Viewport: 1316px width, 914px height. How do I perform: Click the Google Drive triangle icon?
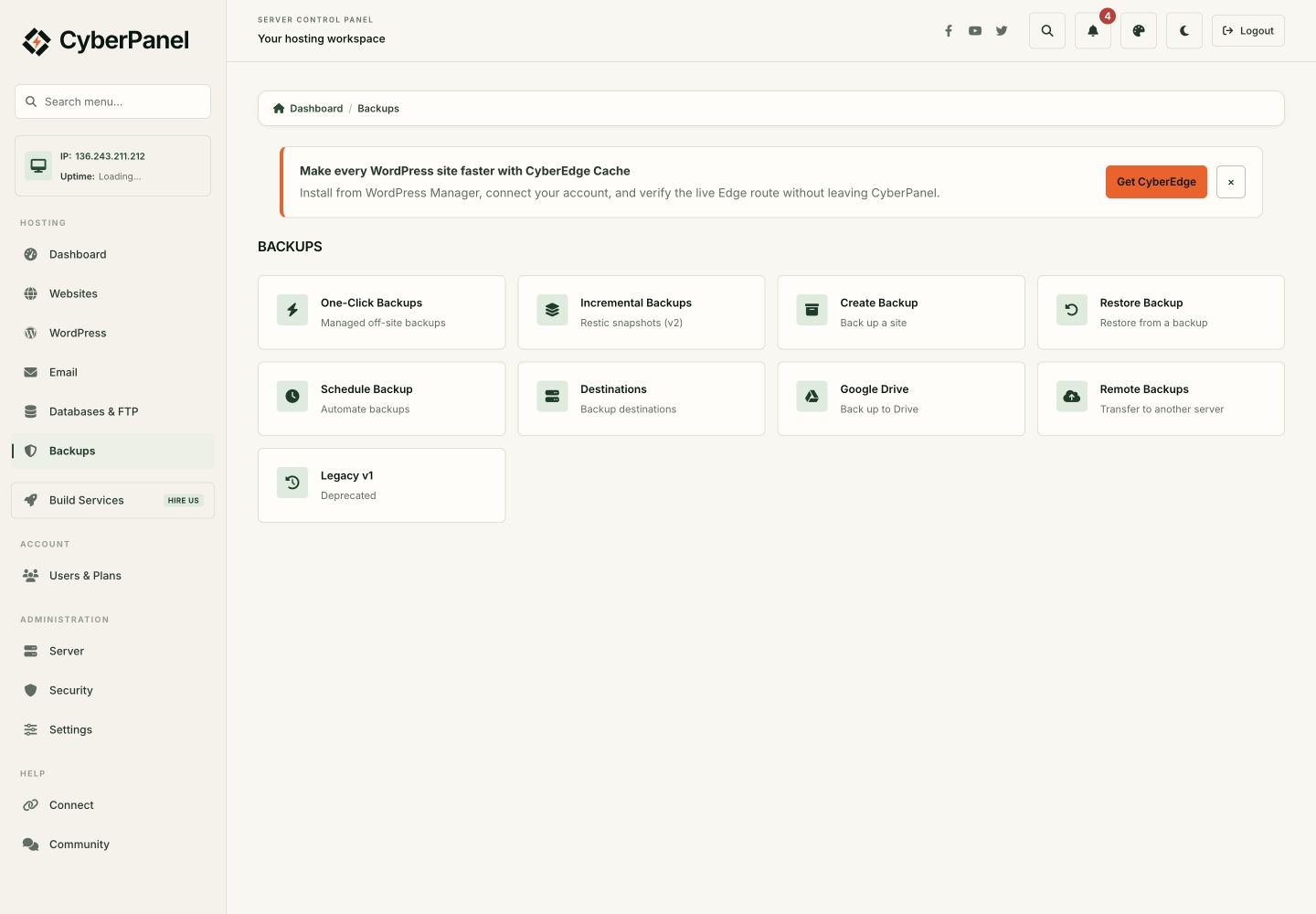(812, 396)
